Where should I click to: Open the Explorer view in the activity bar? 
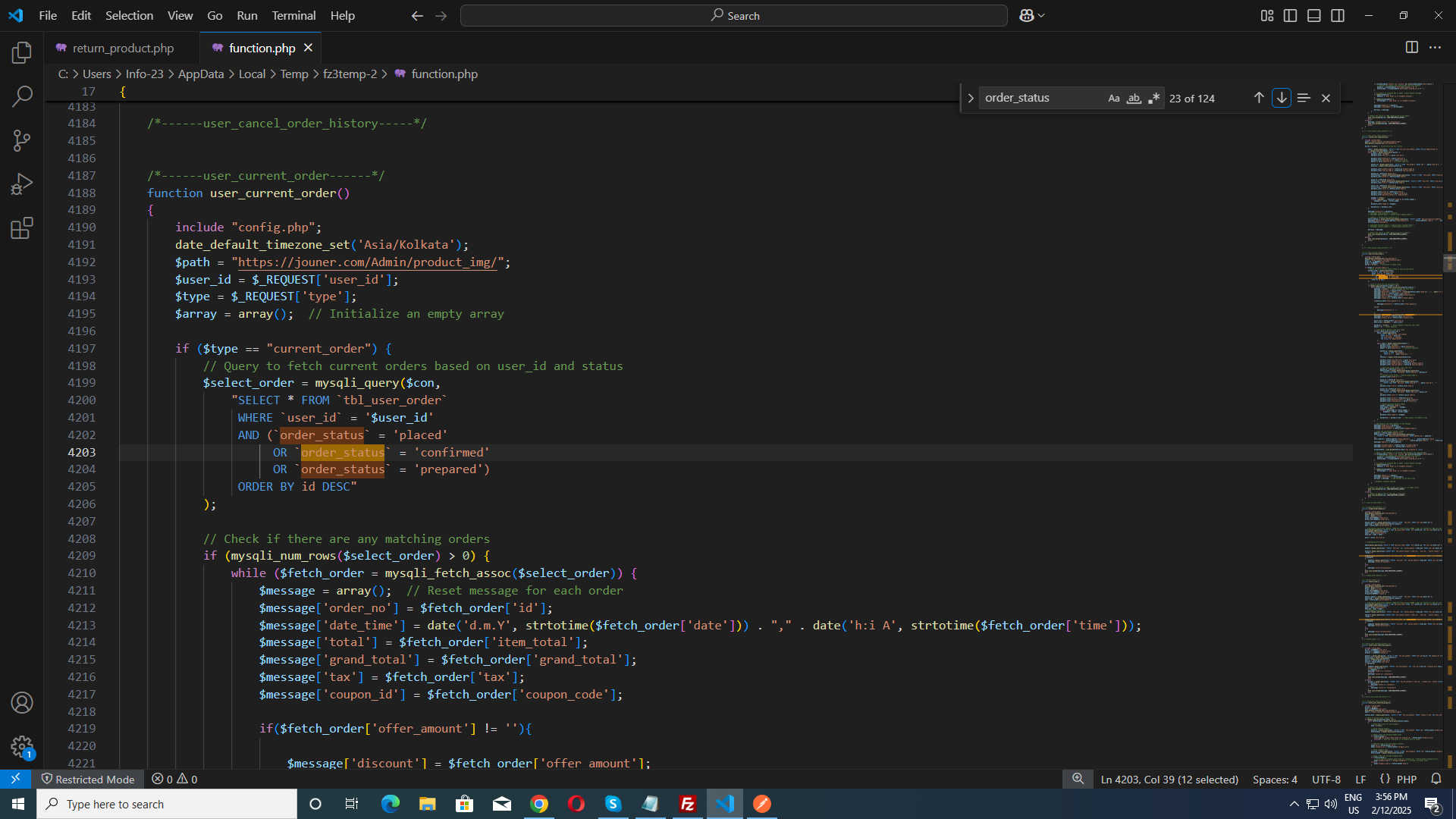(x=22, y=52)
